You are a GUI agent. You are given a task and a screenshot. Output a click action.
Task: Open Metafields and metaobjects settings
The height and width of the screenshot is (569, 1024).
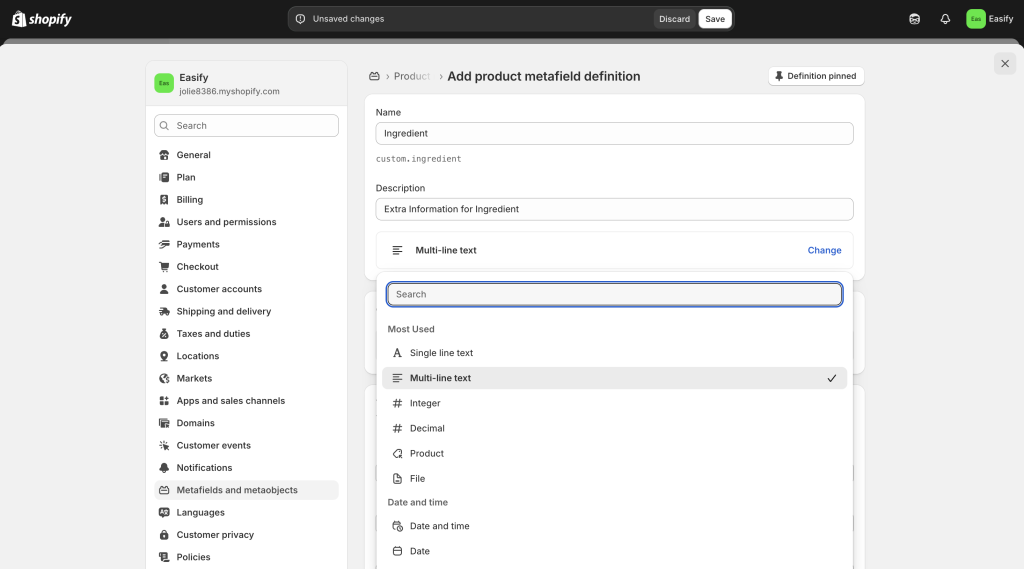(x=237, y=490)
